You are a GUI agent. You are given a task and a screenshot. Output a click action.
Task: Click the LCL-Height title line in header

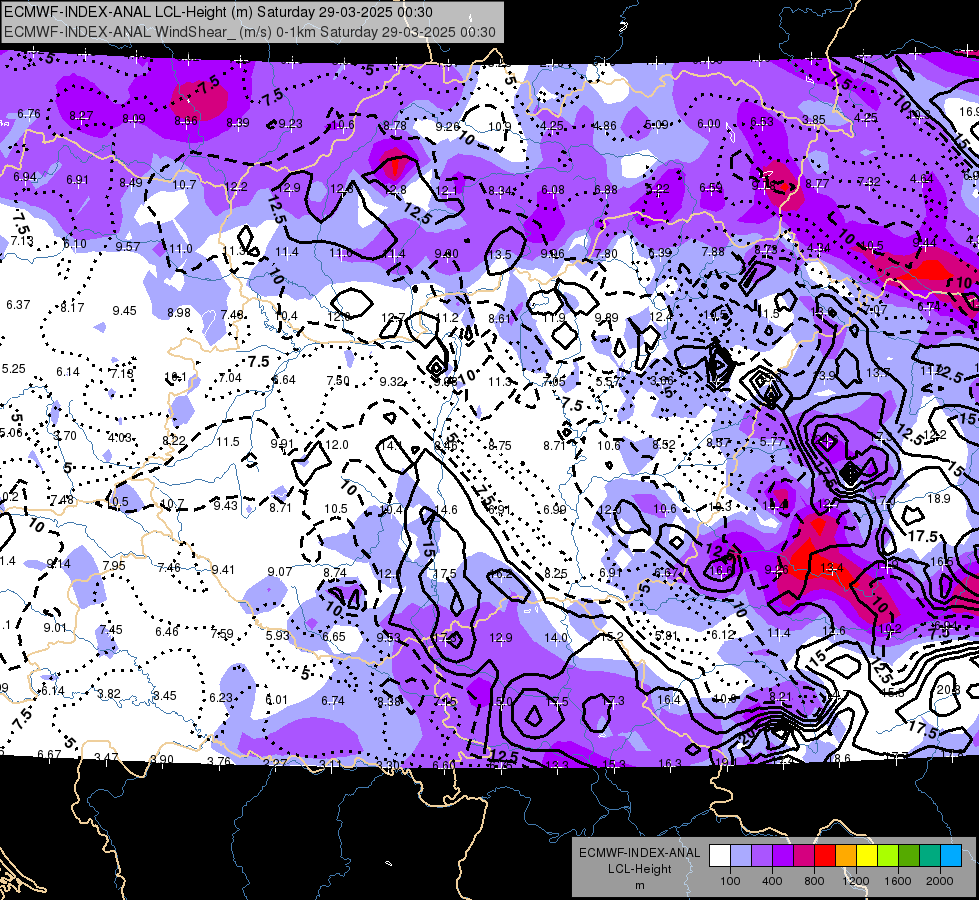(x=218, y=12)
